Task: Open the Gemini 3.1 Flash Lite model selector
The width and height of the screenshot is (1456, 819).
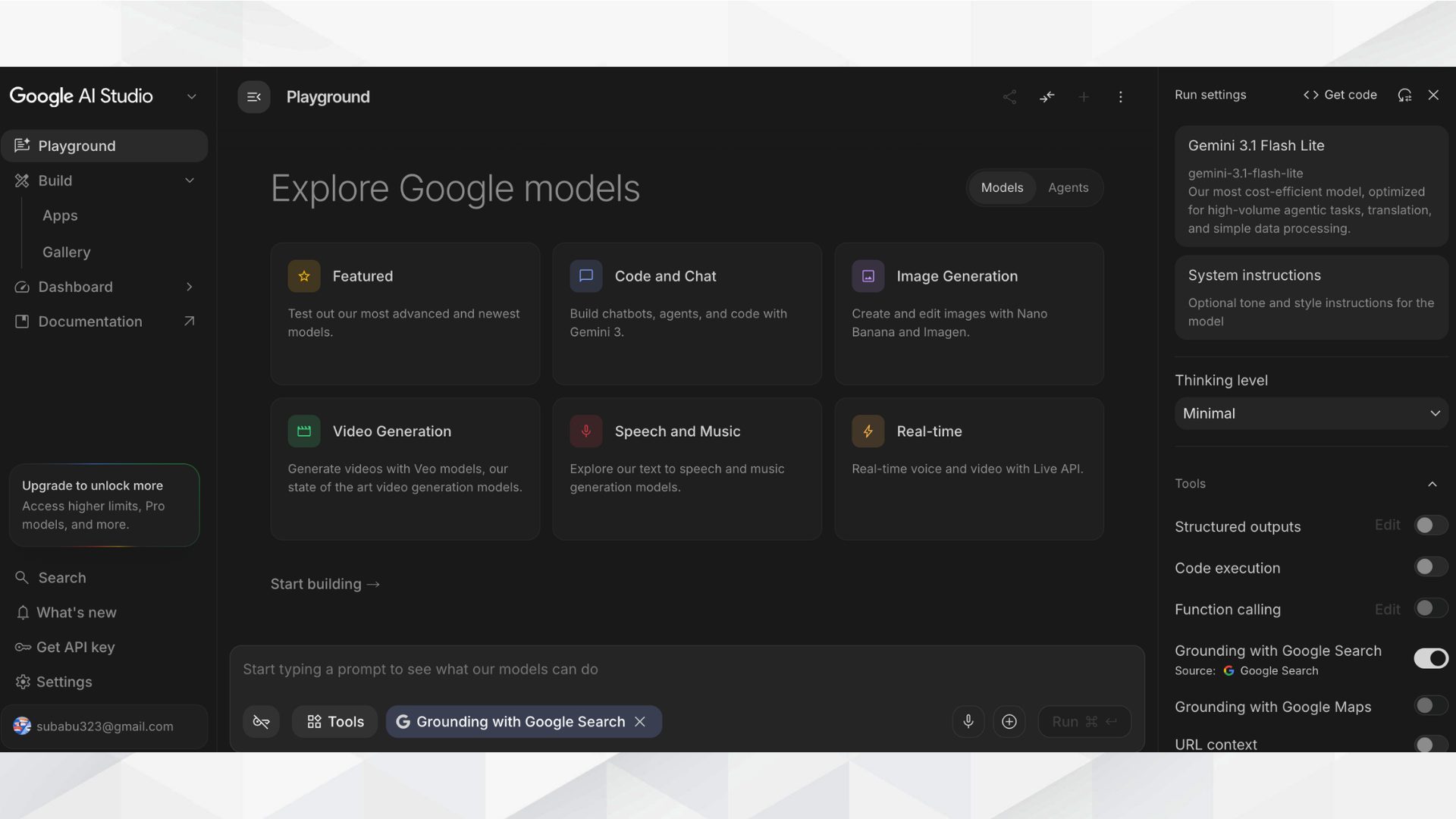Action: pyautogui.click(x=1311, y=186)
